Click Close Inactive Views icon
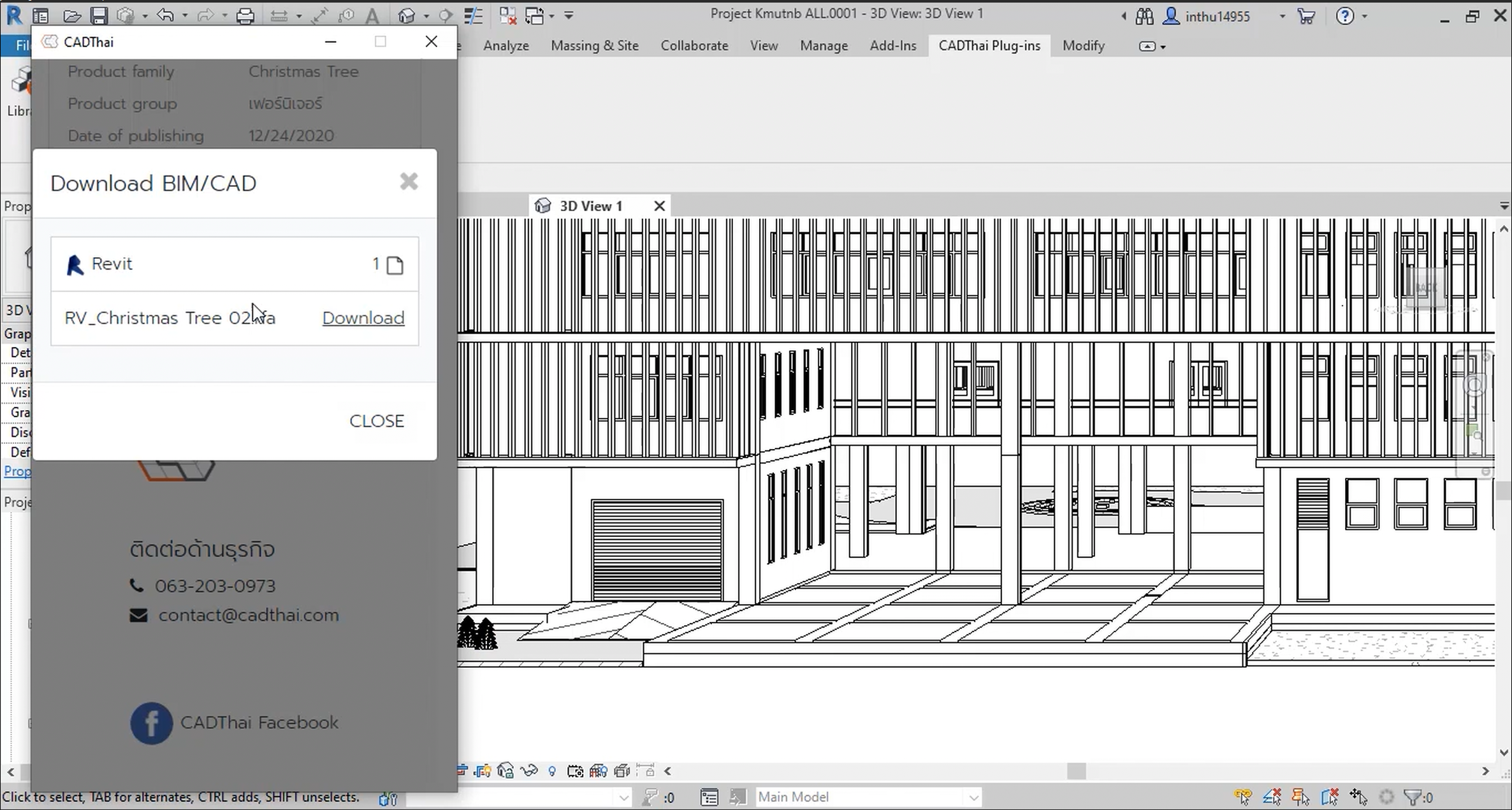Viewport: 1512px width, 810px height. [507, 16]
